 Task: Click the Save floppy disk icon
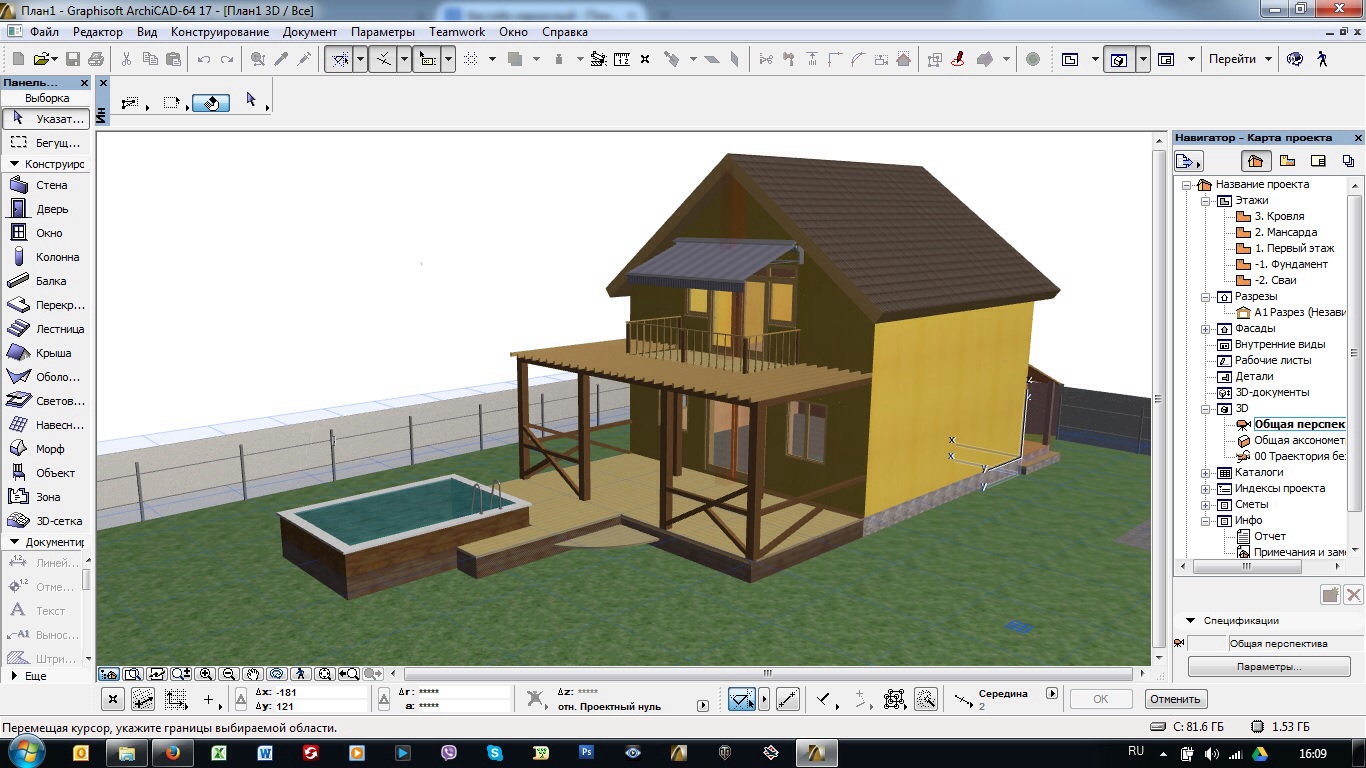click(73, 59)
